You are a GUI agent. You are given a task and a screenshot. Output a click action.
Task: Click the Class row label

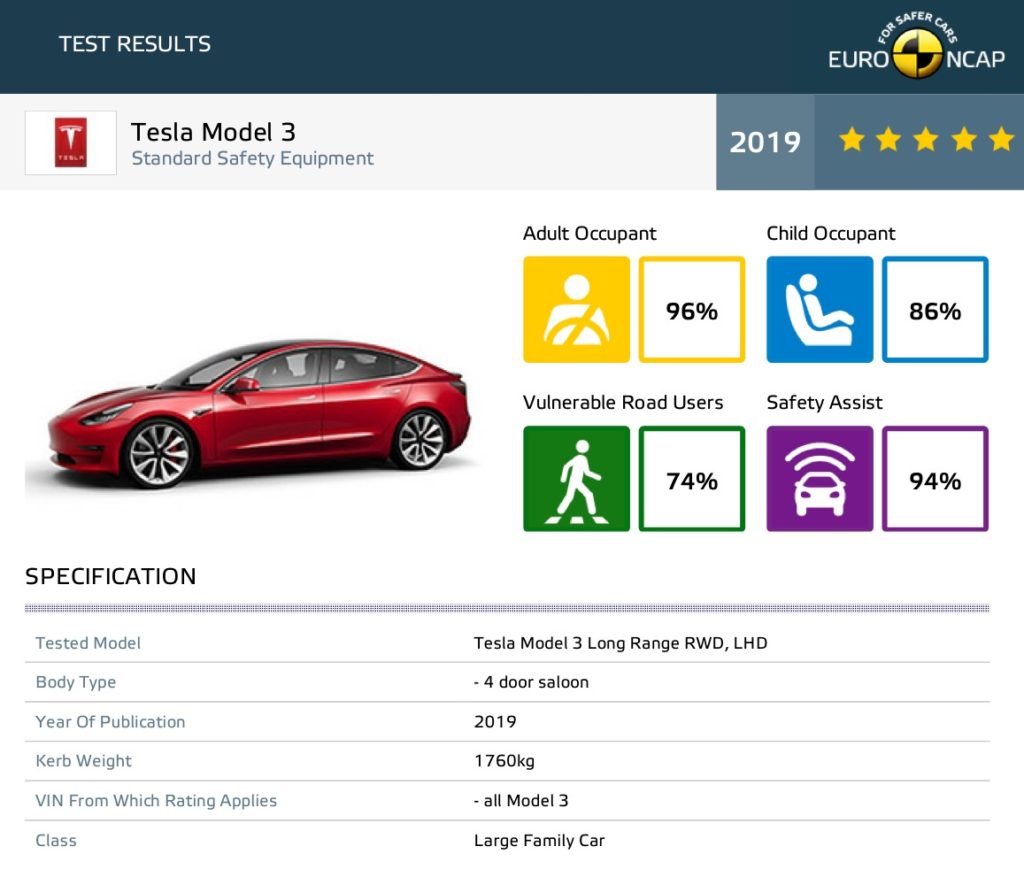click(x=56, y=841)
